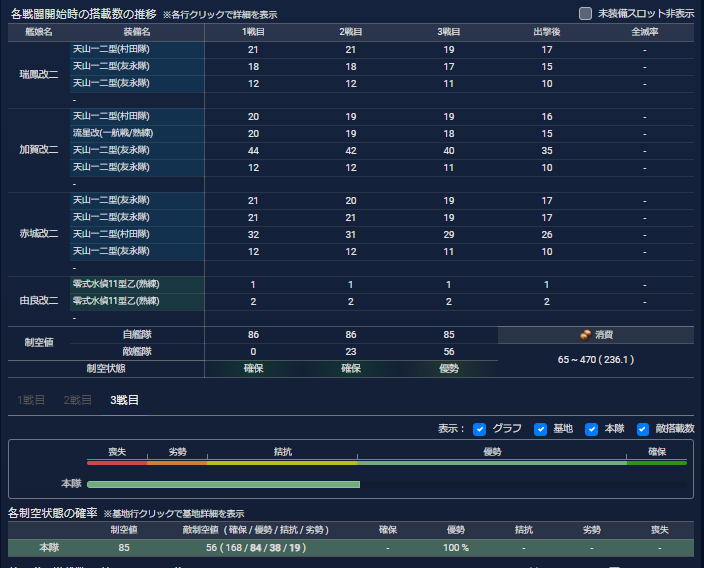704x568 pixels.
Task: Click the cell showing 35 planes
Action: (546, 151)
